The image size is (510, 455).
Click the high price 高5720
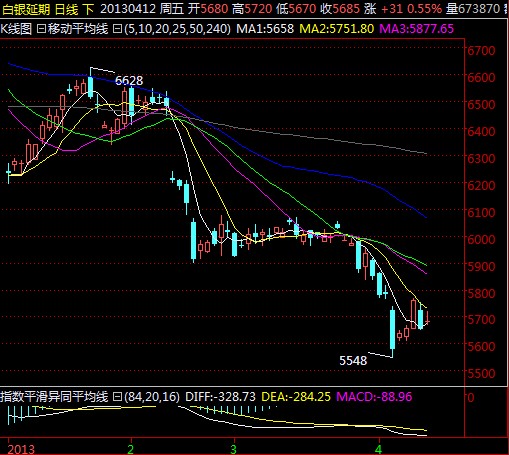(252, 9)
